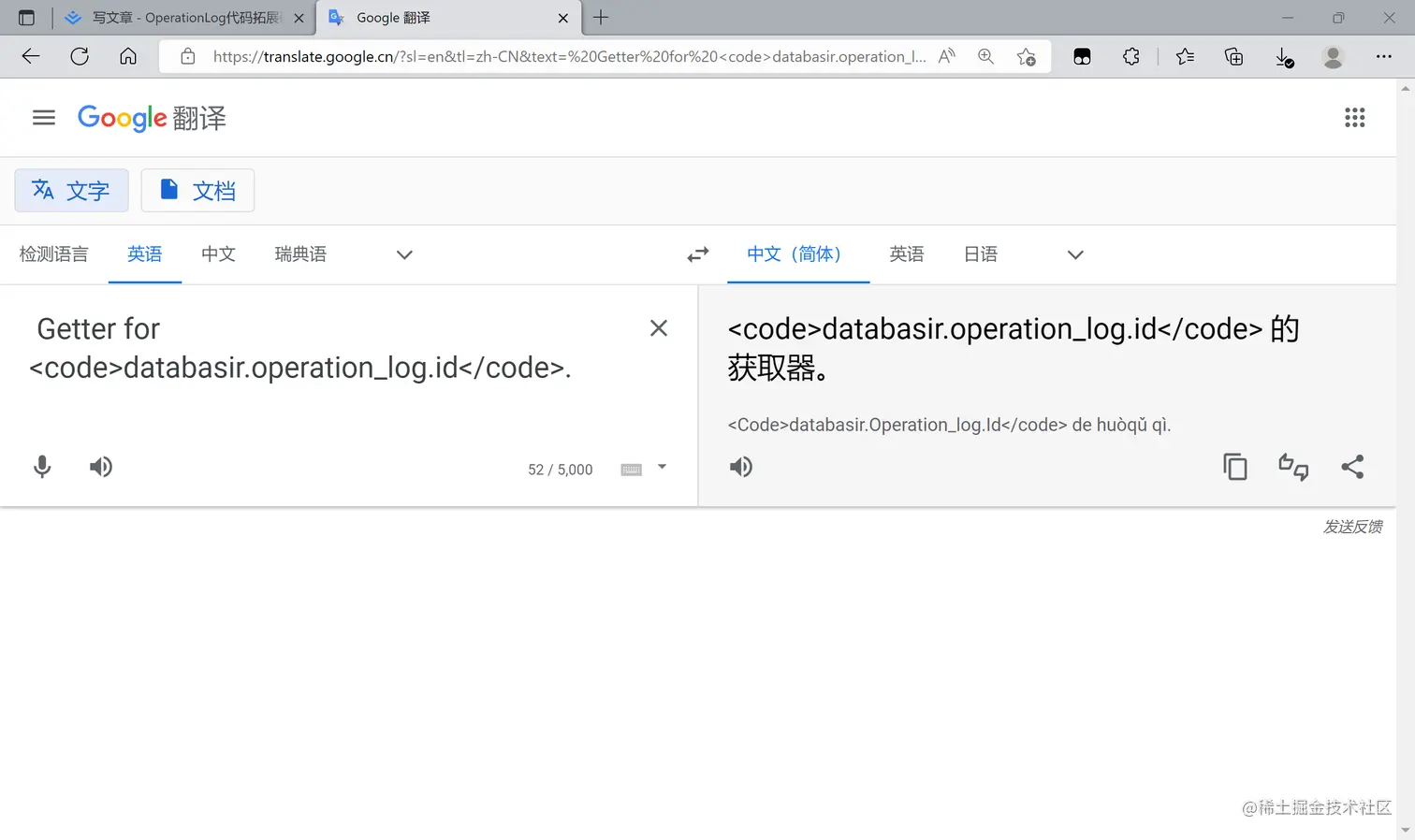This screenshot has width=1415, height=840.
Task: Open a new browser tab
Action: pos(601,18)
